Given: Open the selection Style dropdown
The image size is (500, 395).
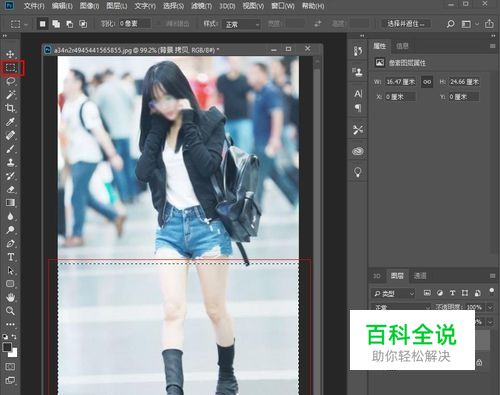Looking at the screenshot, I should [242, 24].
